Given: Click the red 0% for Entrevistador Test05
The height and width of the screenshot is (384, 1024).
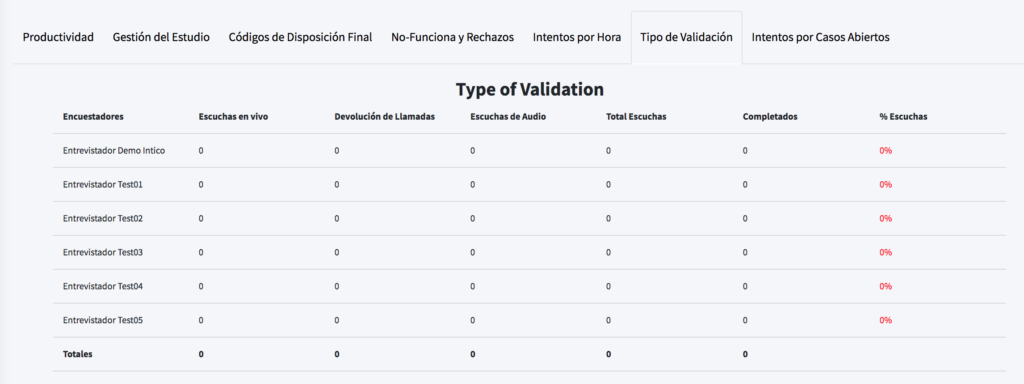Looking at the screenshot, I should coord(886,321).
